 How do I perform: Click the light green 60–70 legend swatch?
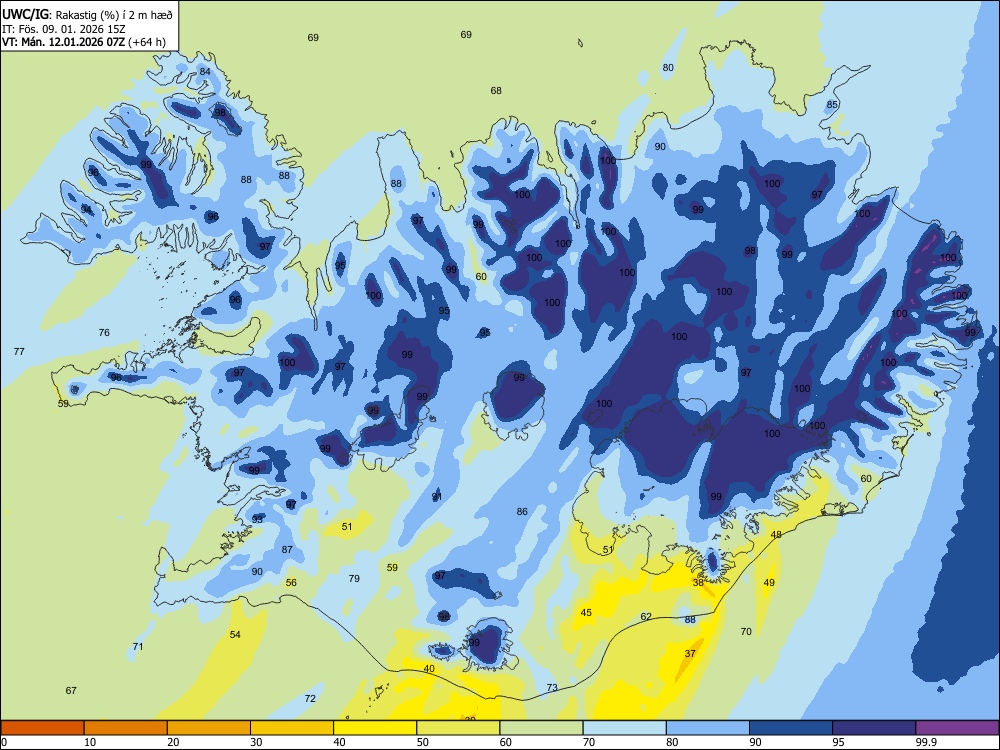(x=541, y=728)
